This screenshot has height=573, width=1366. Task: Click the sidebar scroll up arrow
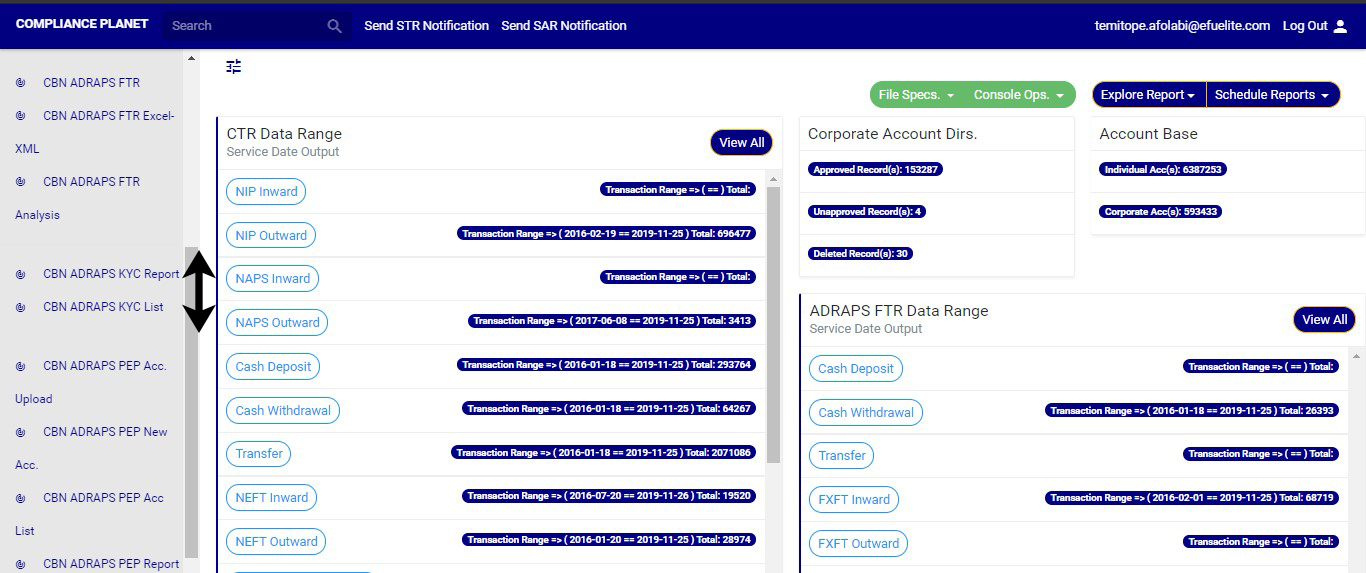tap(191, 59)
